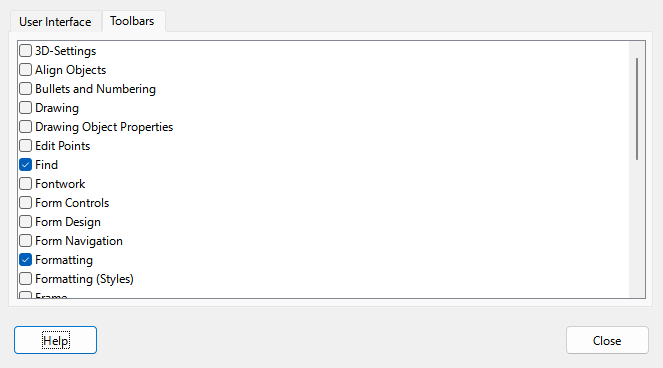Select the Toolbars tab
663x368 pixels.
coord(132,21)
